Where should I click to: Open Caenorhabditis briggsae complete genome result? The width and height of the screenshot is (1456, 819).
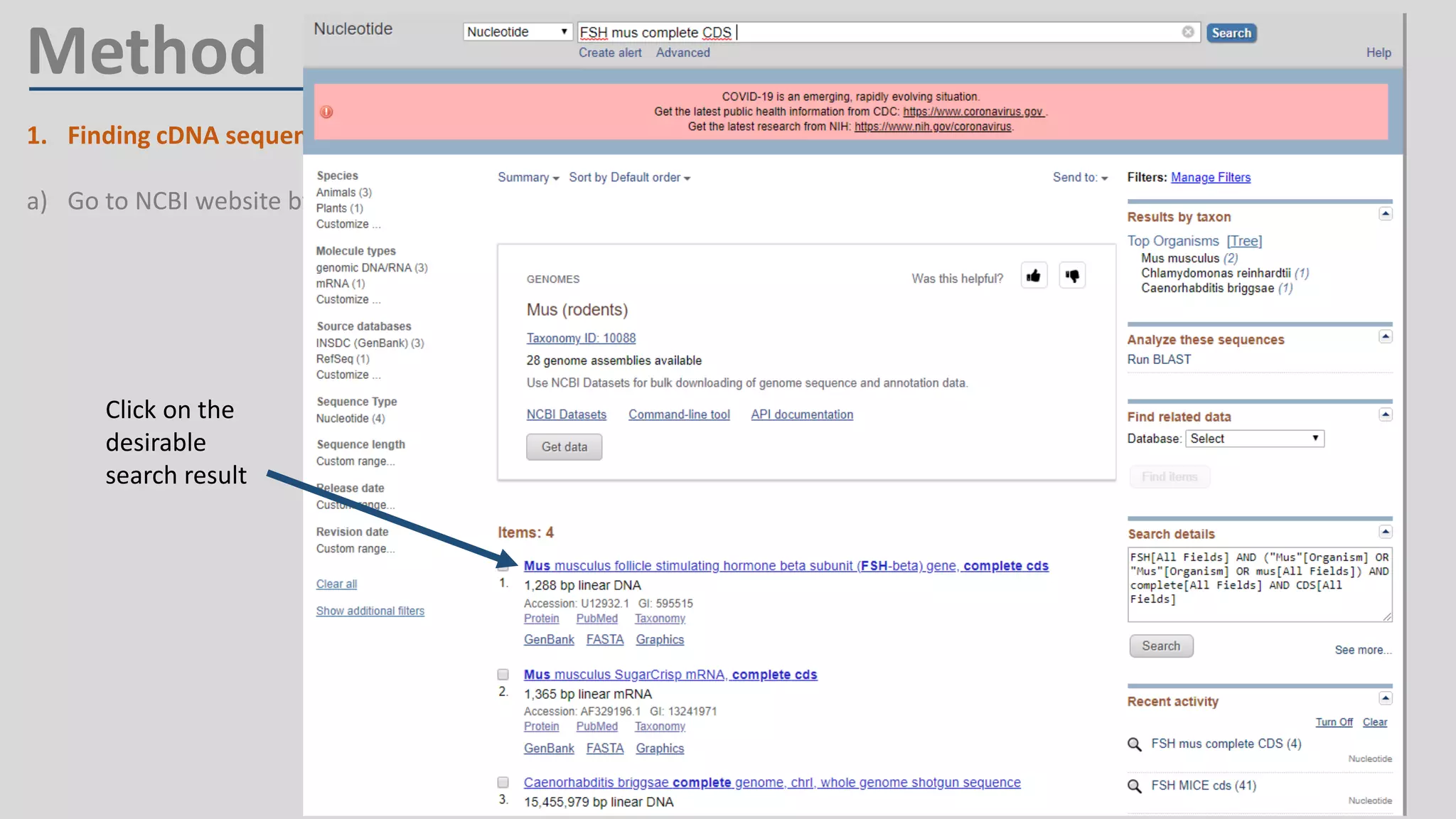tap(772, 783)
